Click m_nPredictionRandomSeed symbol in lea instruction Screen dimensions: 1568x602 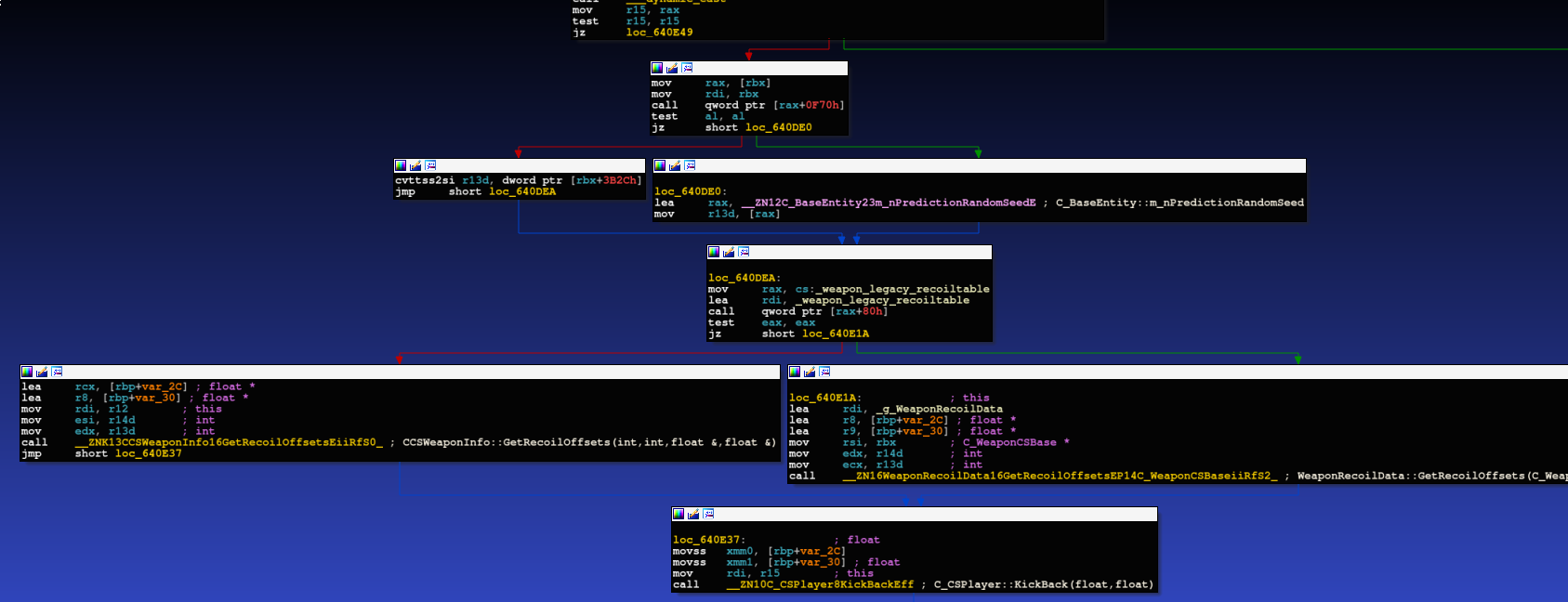pyautogui.click(x=888, y=203)
